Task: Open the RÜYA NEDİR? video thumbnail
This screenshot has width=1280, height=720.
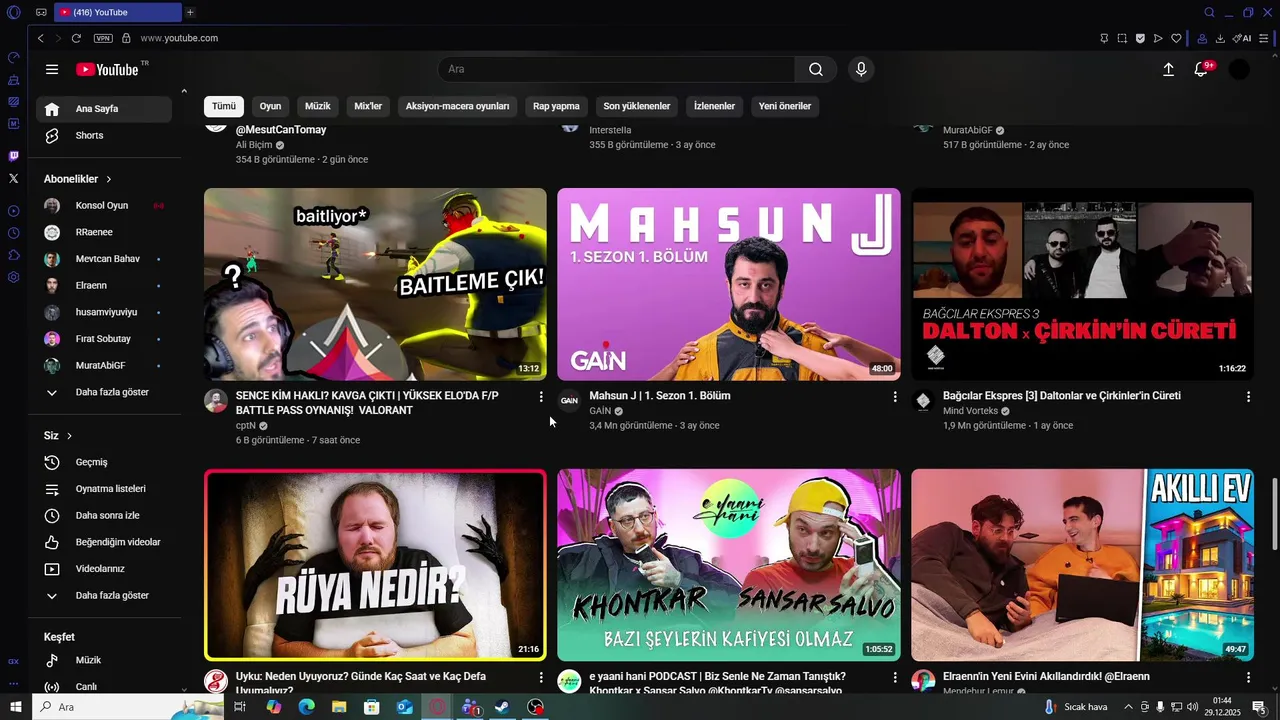Action: (x=375, y=565)
